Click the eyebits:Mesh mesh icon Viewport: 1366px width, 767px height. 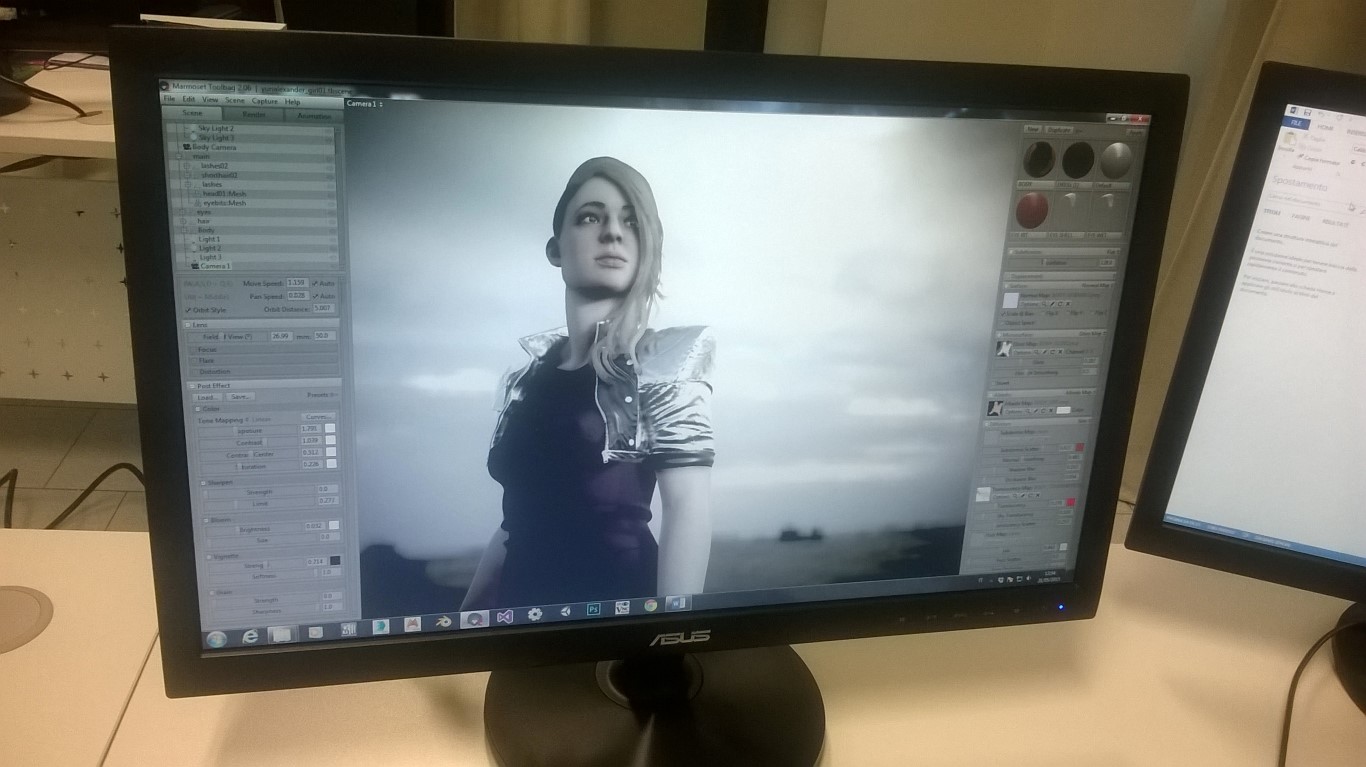195,203
